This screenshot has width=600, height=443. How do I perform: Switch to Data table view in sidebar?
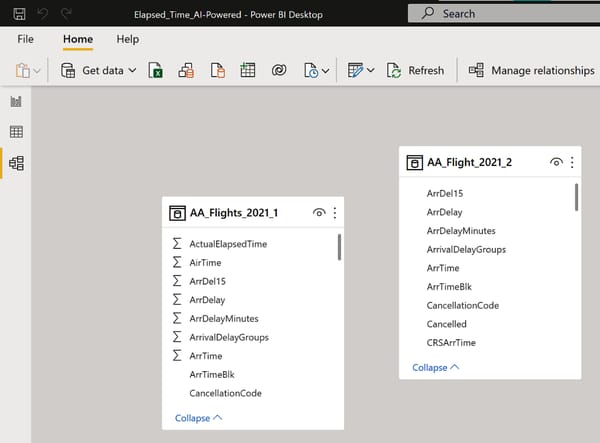click(x=16, y=132)
